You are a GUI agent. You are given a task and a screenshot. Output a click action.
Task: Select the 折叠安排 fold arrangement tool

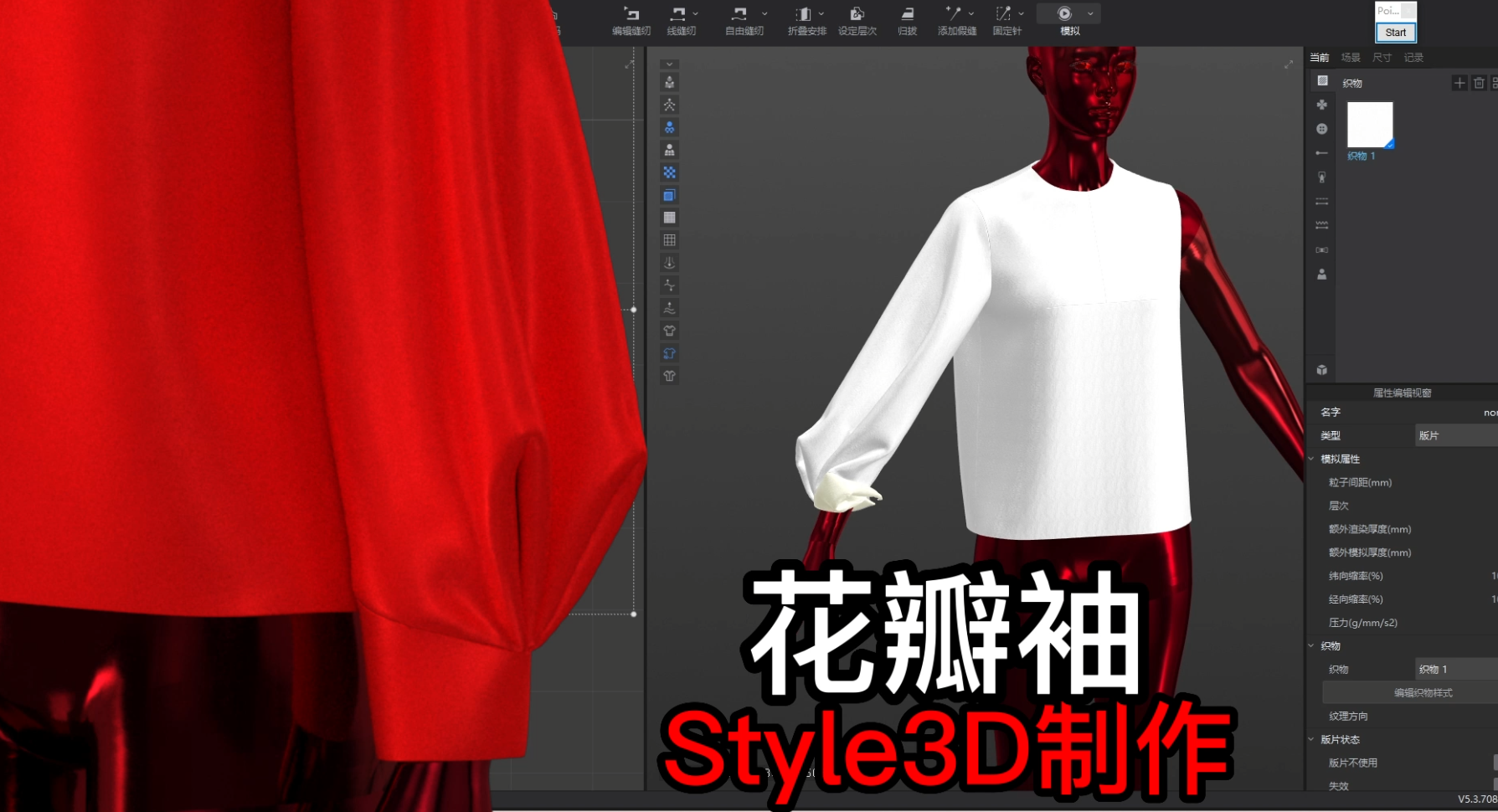pos(804,21)
